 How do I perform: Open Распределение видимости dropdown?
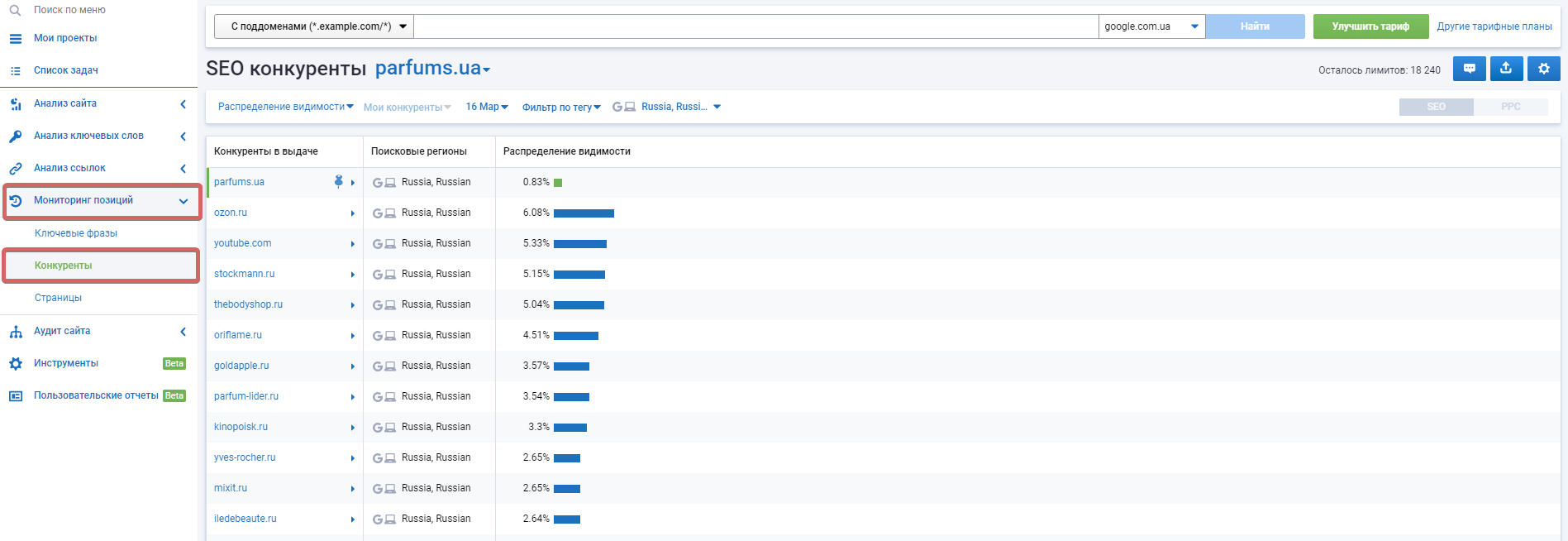(x=286, y=107)
